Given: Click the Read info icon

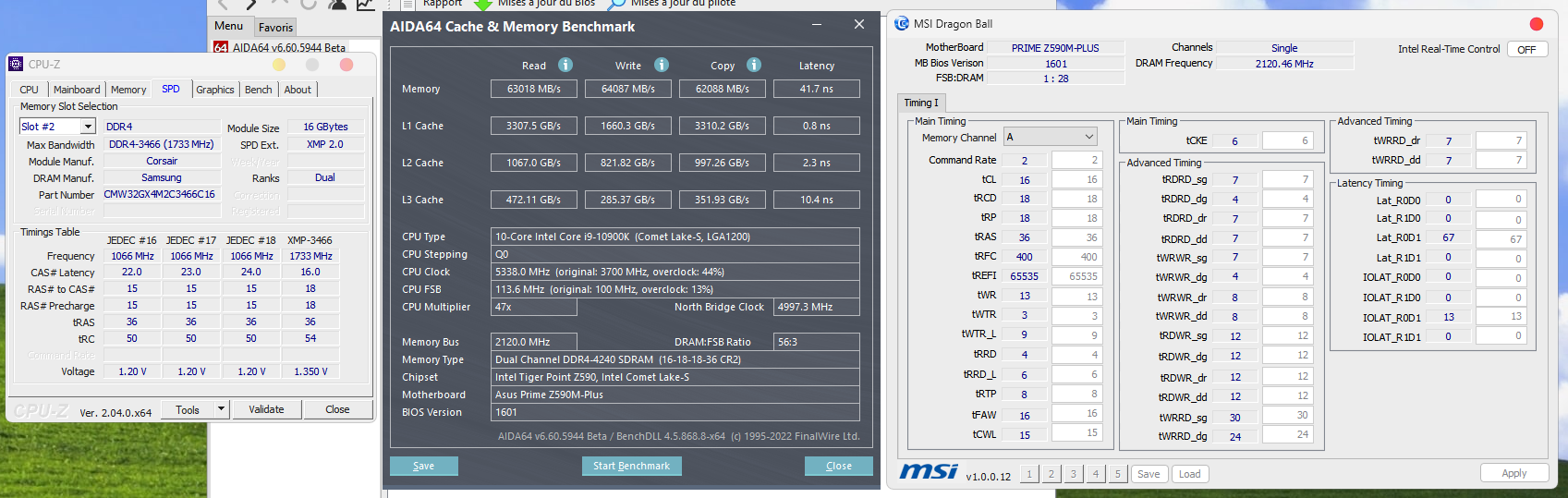Looking at the screenshot, I should click(565, 65).
